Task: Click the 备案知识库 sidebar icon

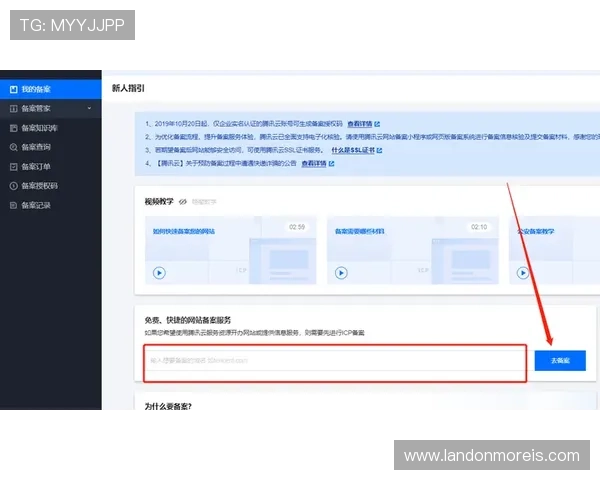Action: (x=14, y=128)
